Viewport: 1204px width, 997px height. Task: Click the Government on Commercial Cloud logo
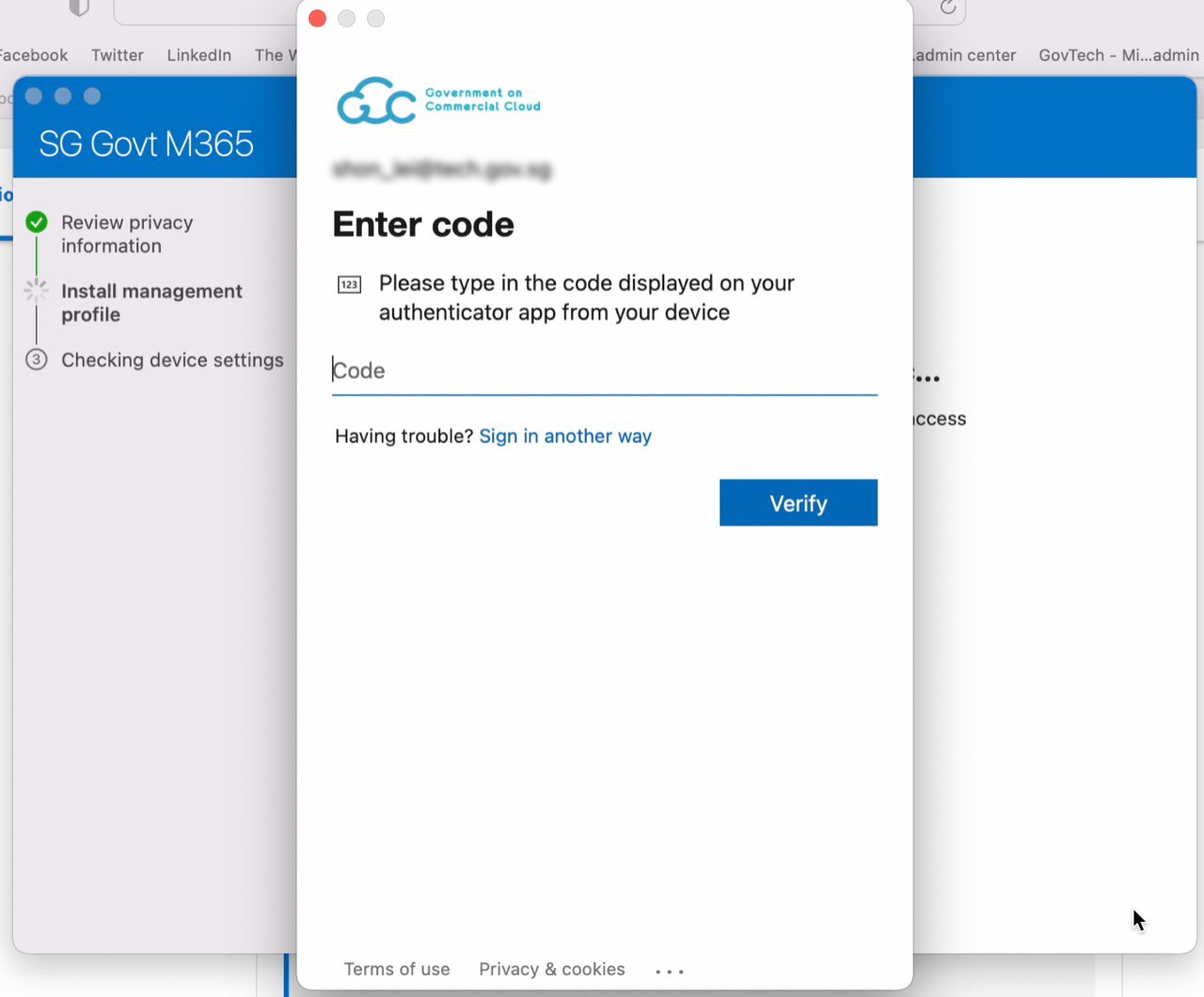pos(438,101)
